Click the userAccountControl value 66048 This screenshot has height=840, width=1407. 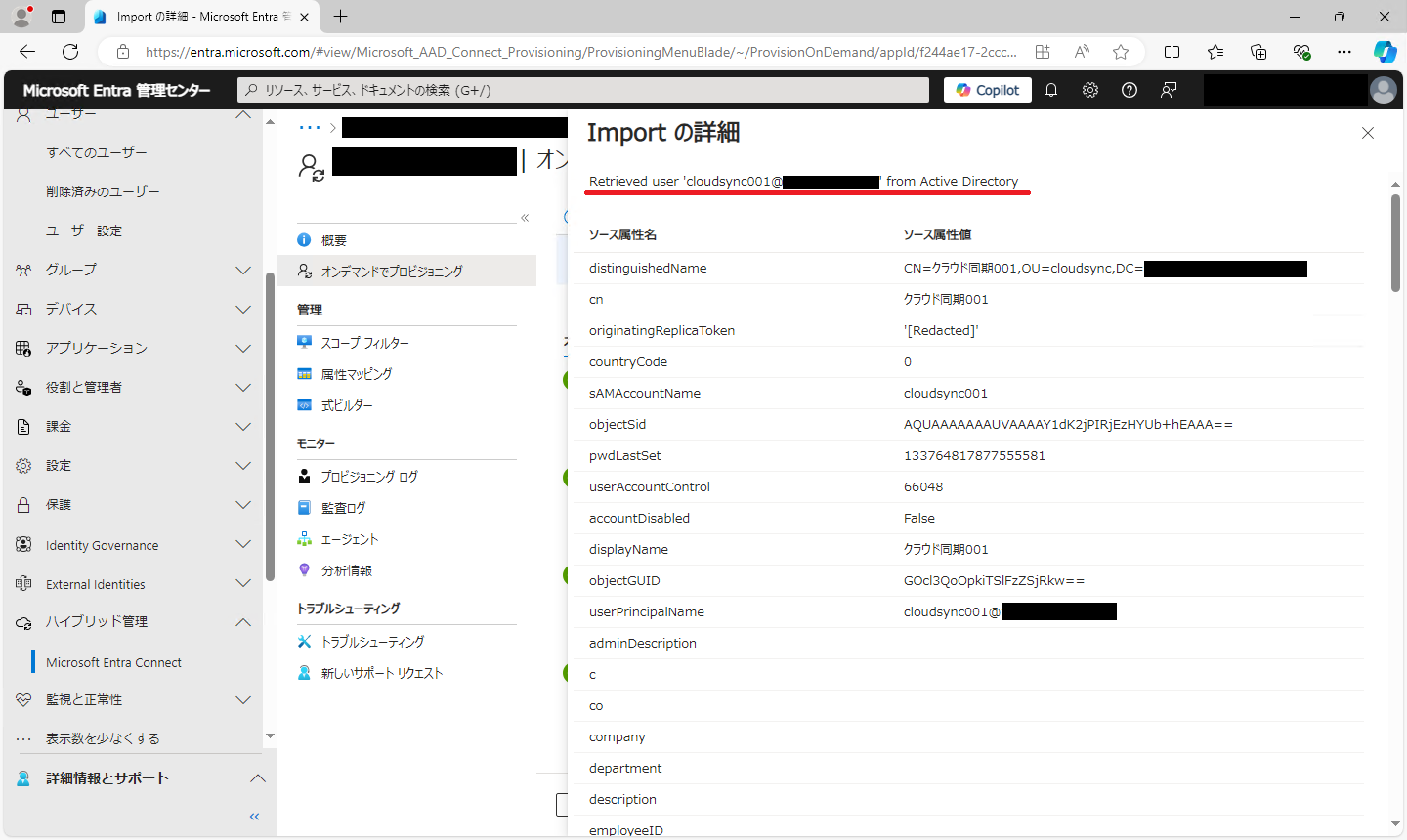[x=923, y=486]
